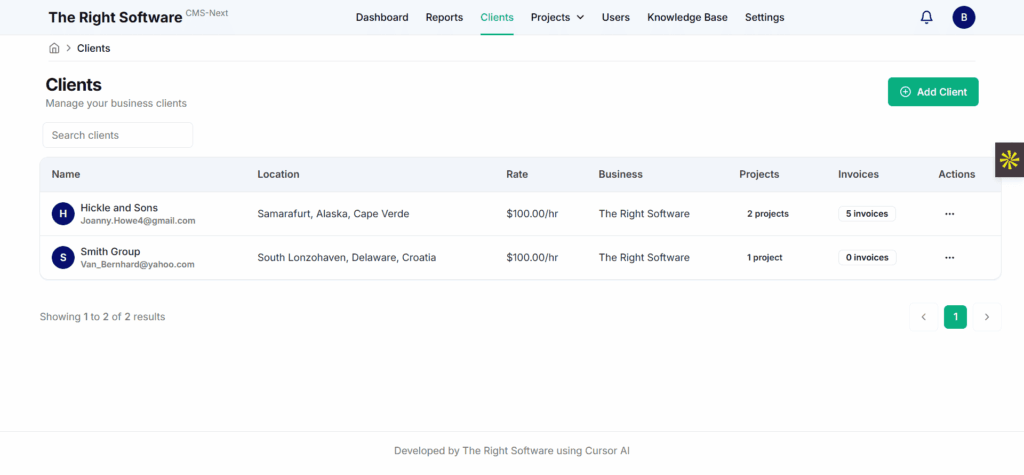The height and width of the screenshot is (475, 1024).
Task: Click location Samarafurt, Alaska, Cape Verde
Action: tap(333, 214)
